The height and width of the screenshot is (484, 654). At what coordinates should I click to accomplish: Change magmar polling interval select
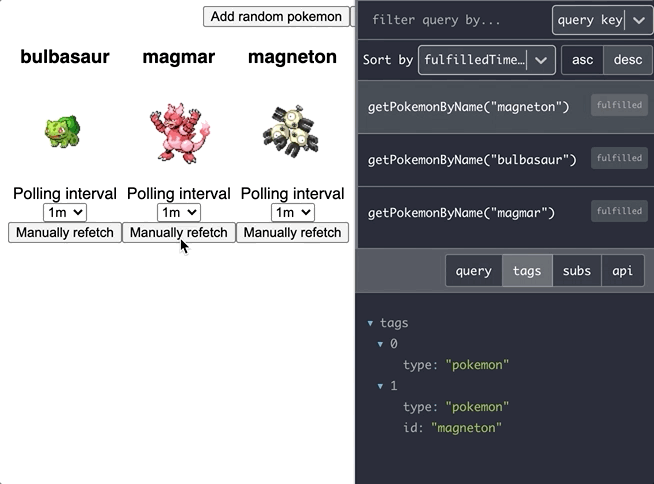point(179,212)
